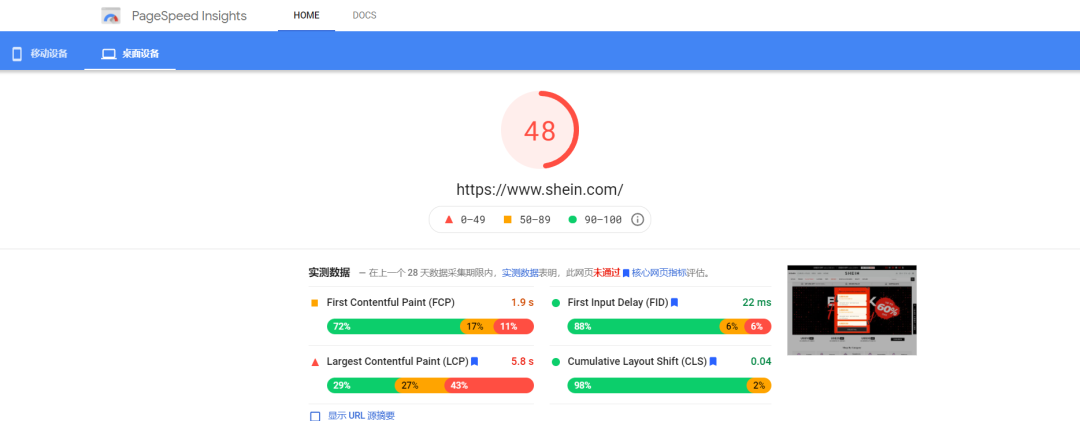Click the FID green circle indicator

pos(556,302)
